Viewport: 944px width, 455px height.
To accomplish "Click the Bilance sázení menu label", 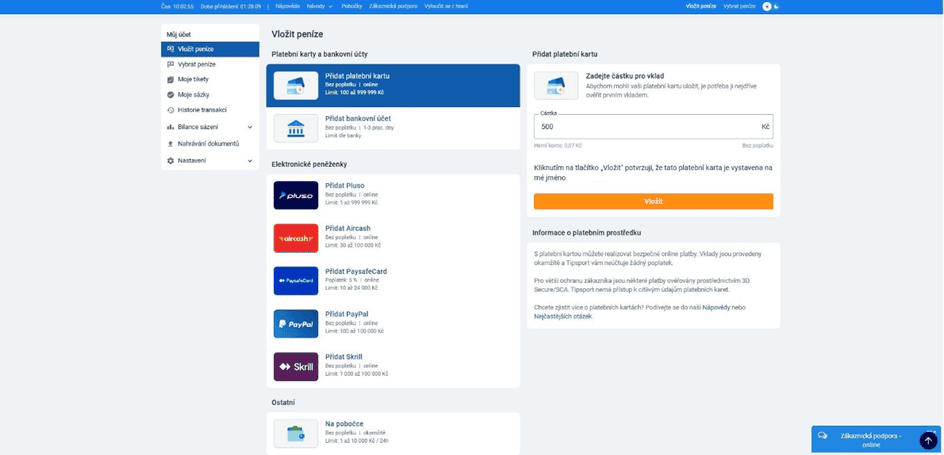I will click(198, 127).
